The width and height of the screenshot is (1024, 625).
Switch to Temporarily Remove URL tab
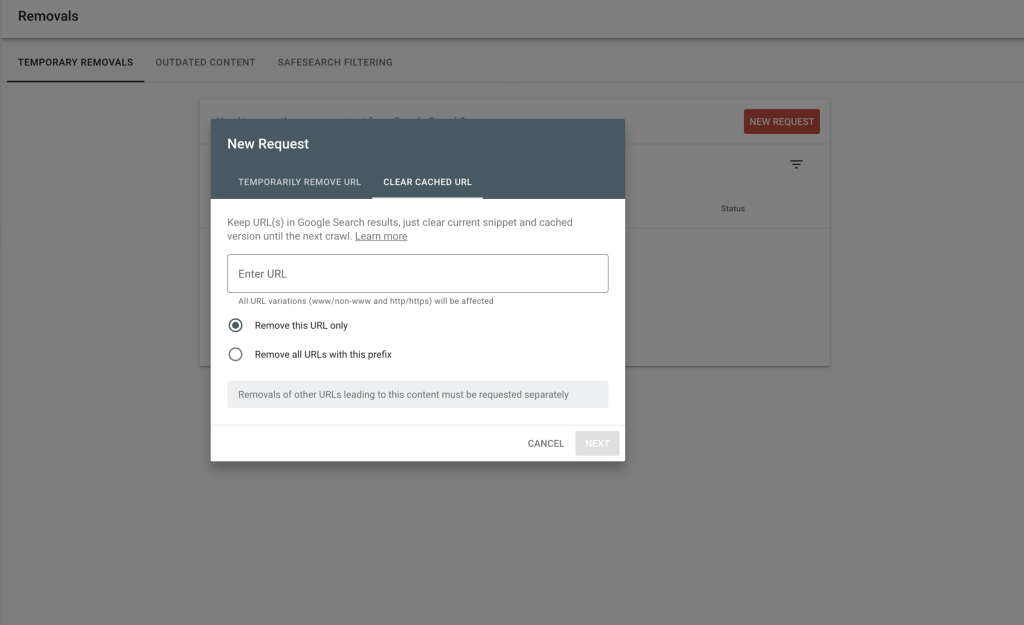(x=299, y=182)
